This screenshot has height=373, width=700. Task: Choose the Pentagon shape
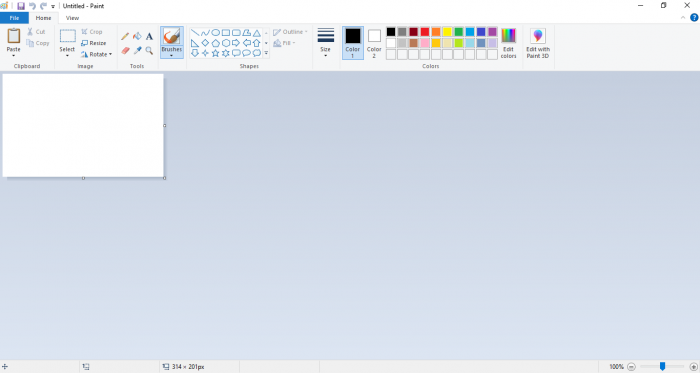216,43
